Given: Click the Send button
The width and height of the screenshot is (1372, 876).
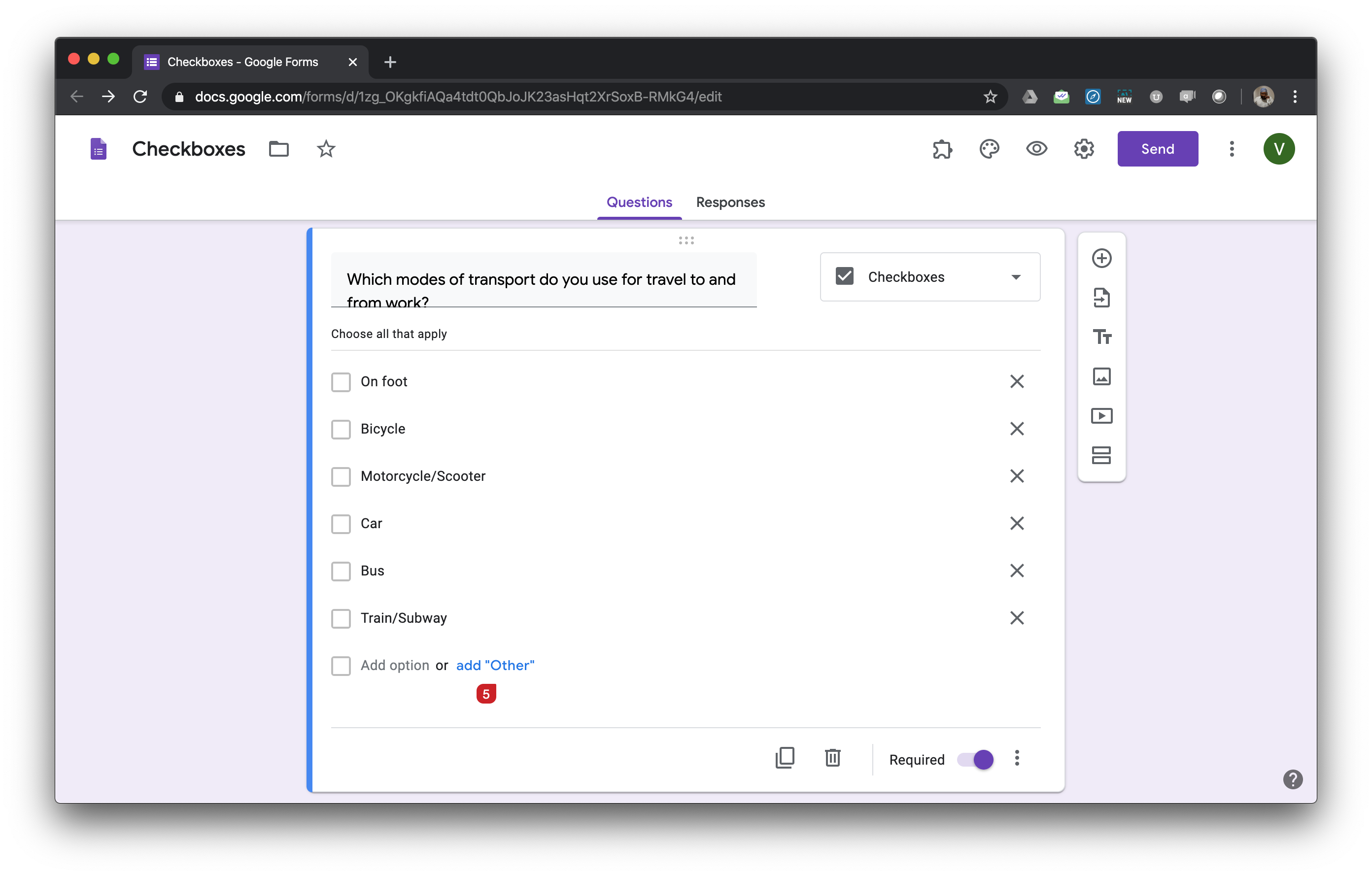Looking at the screenshot, I should pos(1157,149).
